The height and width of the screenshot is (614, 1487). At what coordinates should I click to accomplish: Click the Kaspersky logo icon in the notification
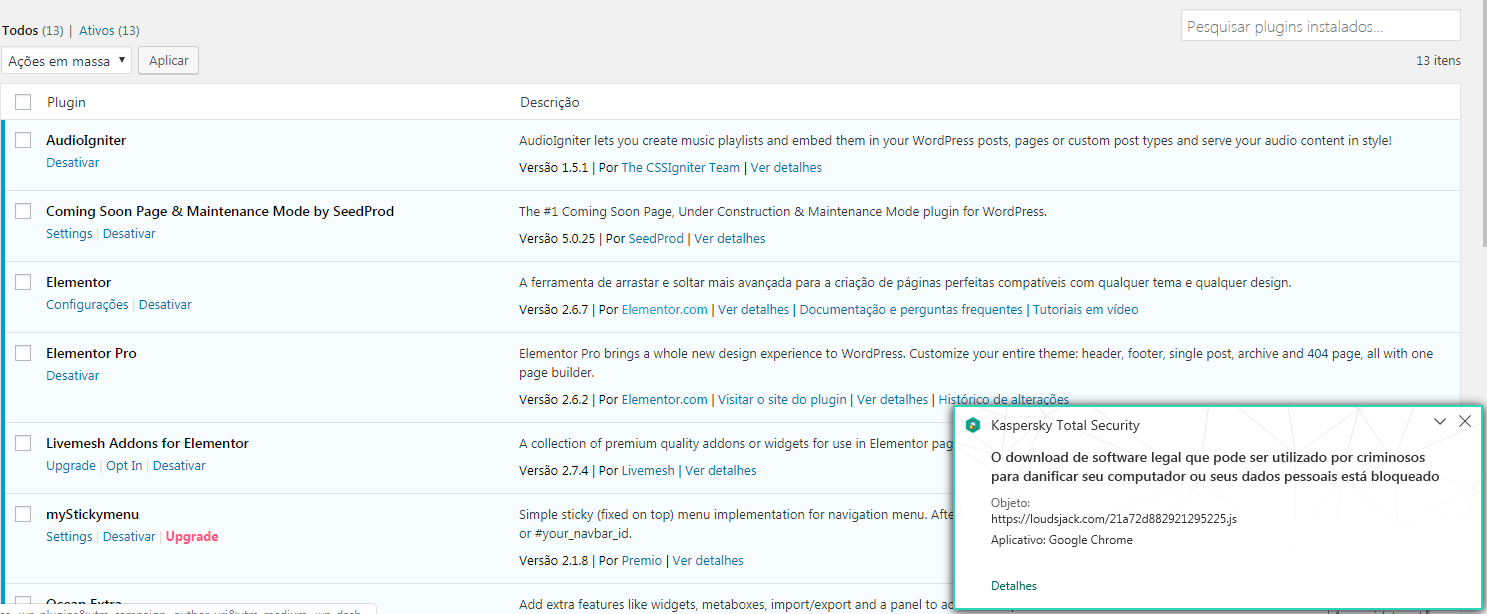coord(972,425)
